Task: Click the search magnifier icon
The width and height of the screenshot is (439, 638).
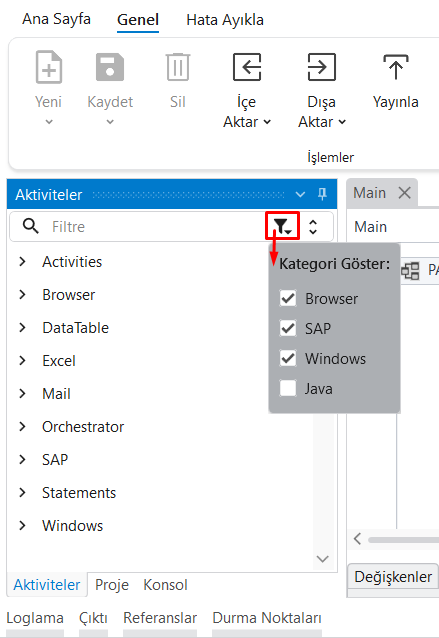Action: coord(31,226)
